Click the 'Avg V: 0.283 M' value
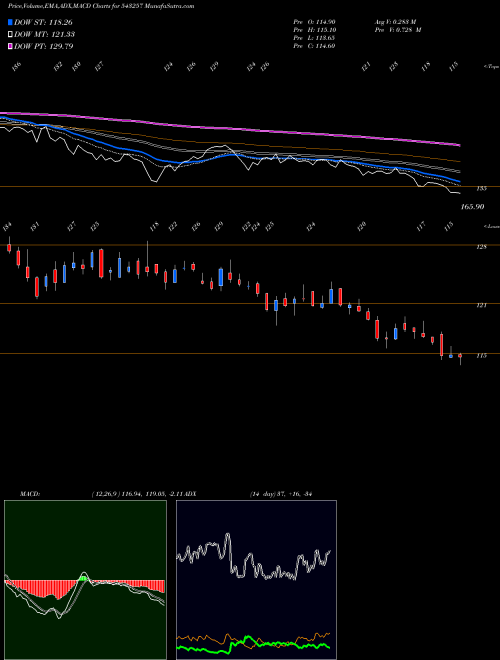 point(395,22)
